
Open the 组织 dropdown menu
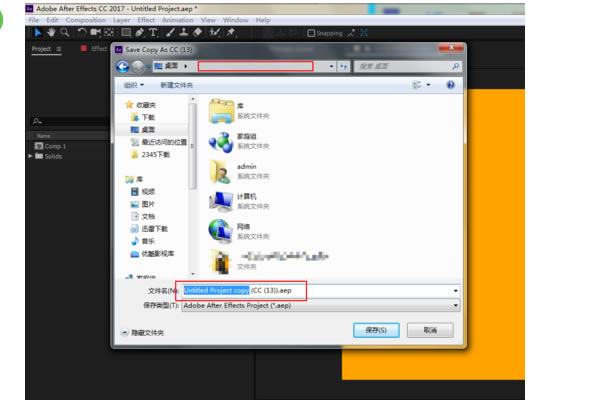pyautogui.click(x=134, y=85)
